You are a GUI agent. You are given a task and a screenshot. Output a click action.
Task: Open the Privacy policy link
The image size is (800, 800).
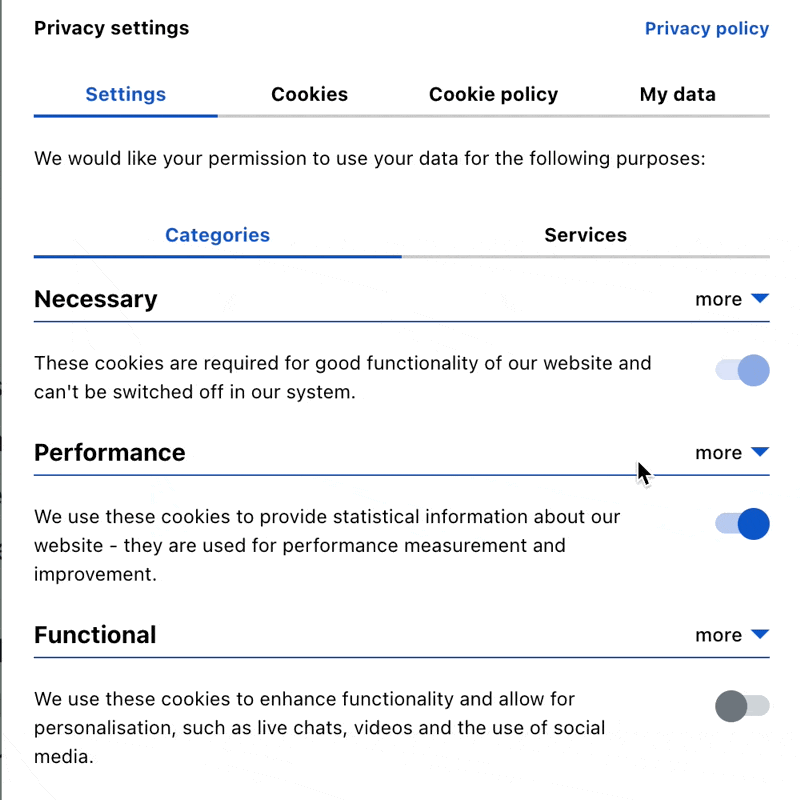[707, 29]
